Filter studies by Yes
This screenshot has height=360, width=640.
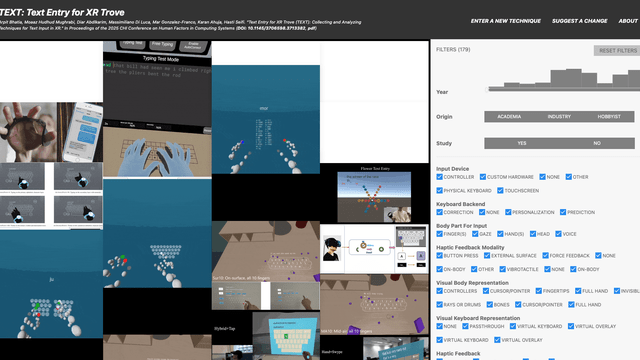[x=522, y=143]
